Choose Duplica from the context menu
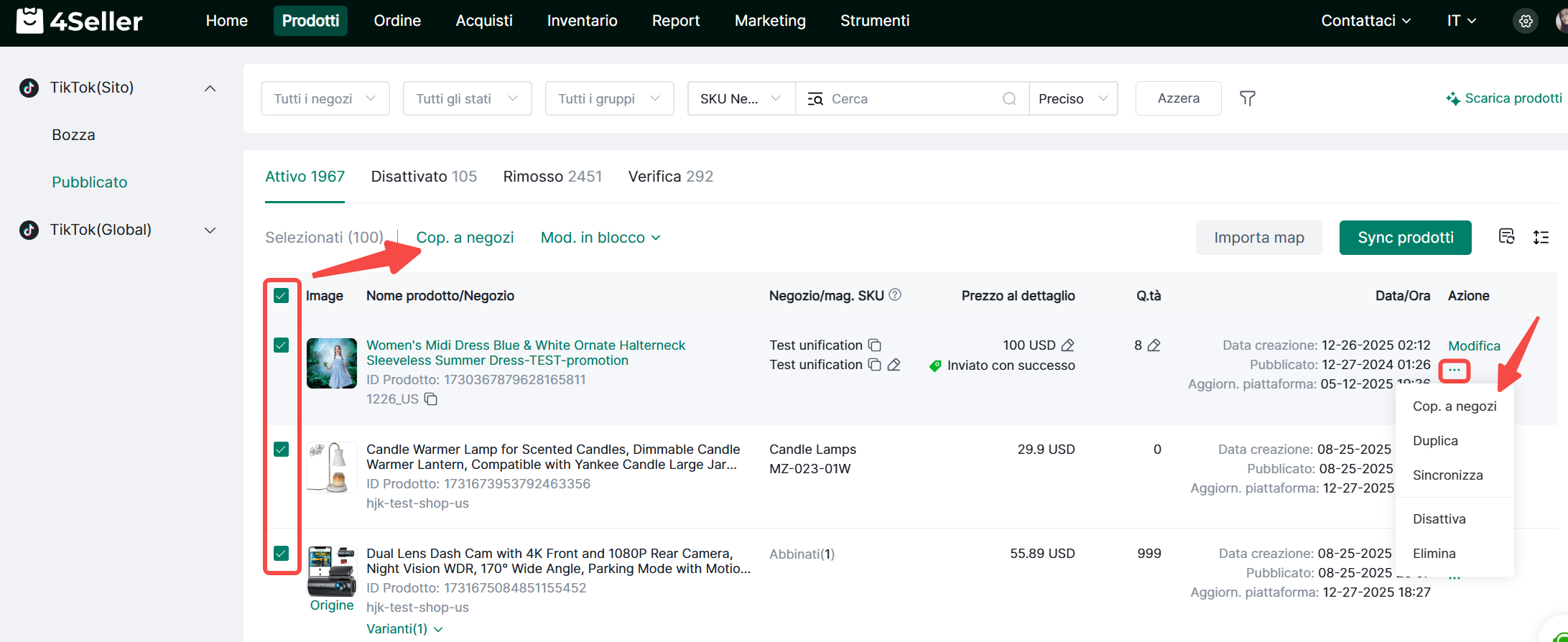The height and width of the screenshot is (642, 1568). click(1435, 441)
